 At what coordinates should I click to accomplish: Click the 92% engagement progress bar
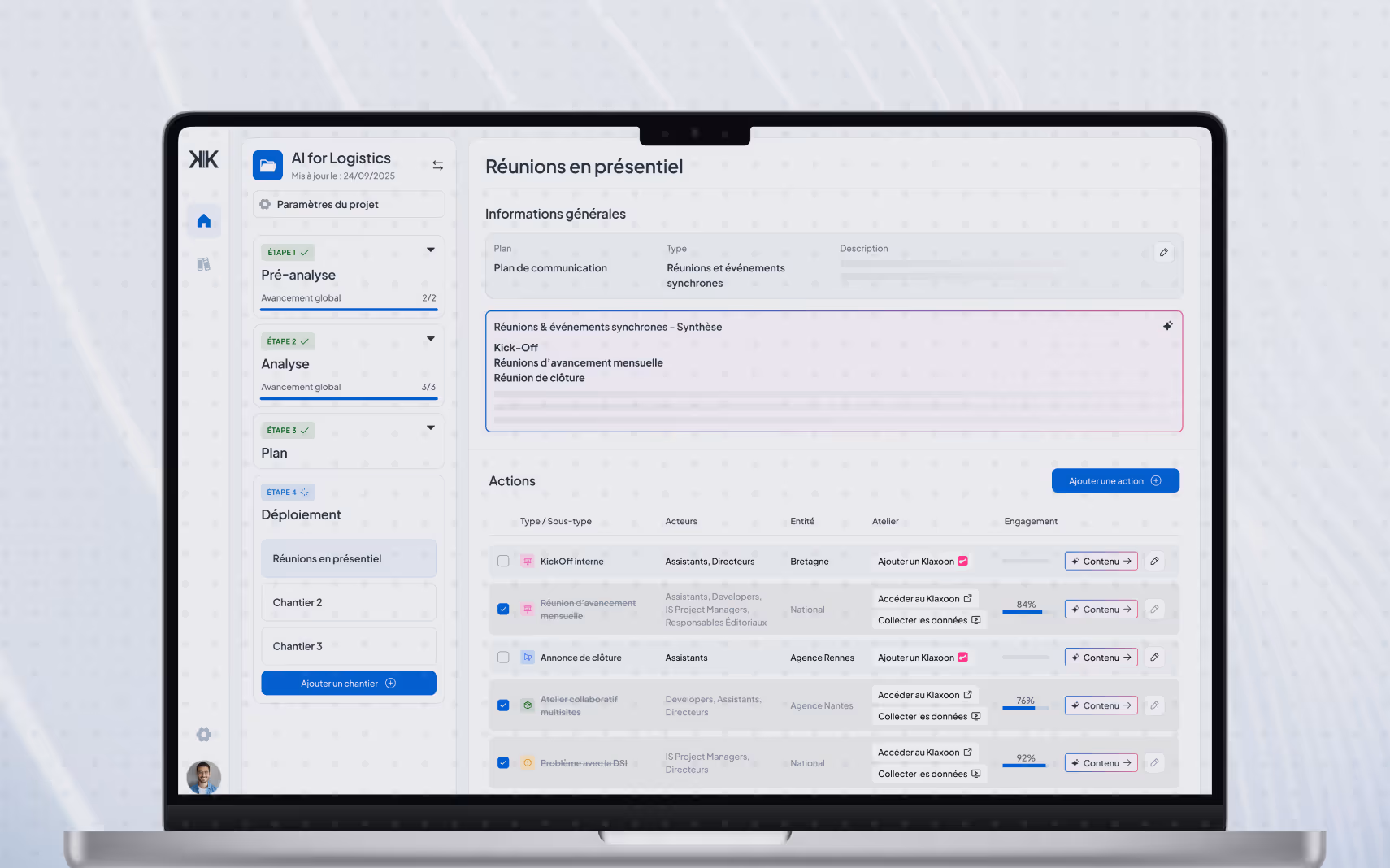coord(1026,765)
